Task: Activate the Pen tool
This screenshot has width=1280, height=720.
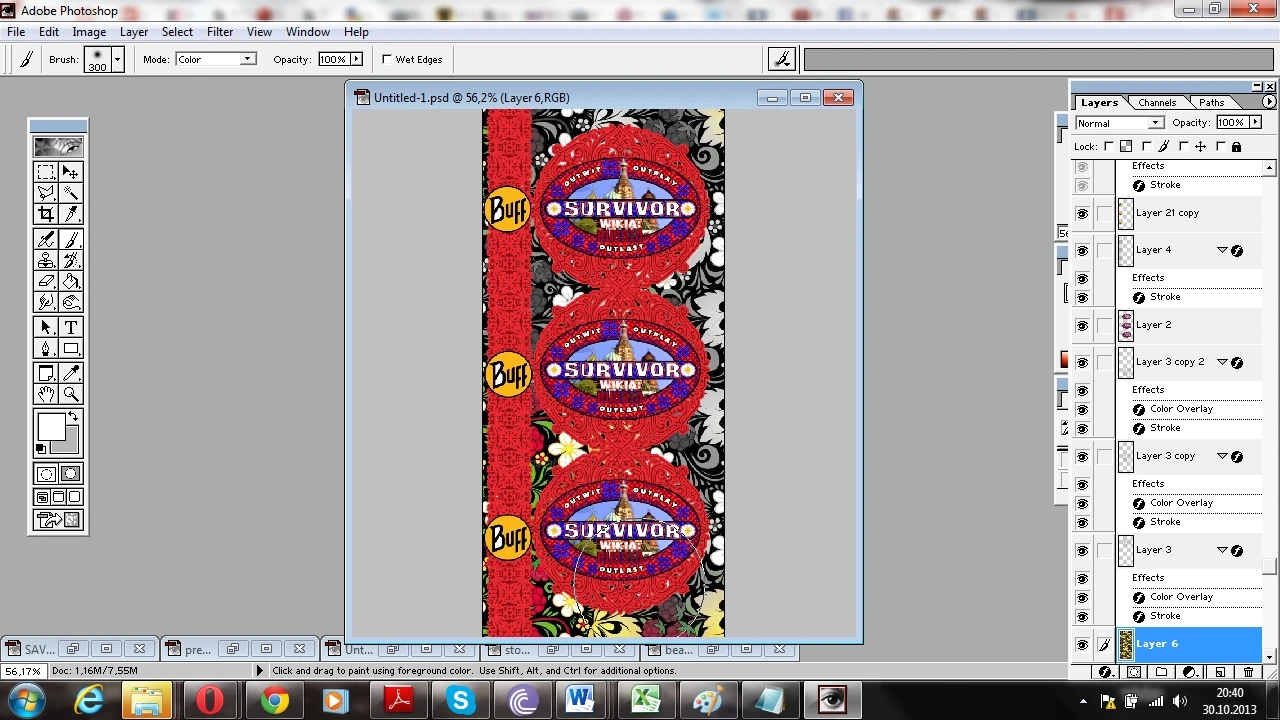Action: (46, 348)
